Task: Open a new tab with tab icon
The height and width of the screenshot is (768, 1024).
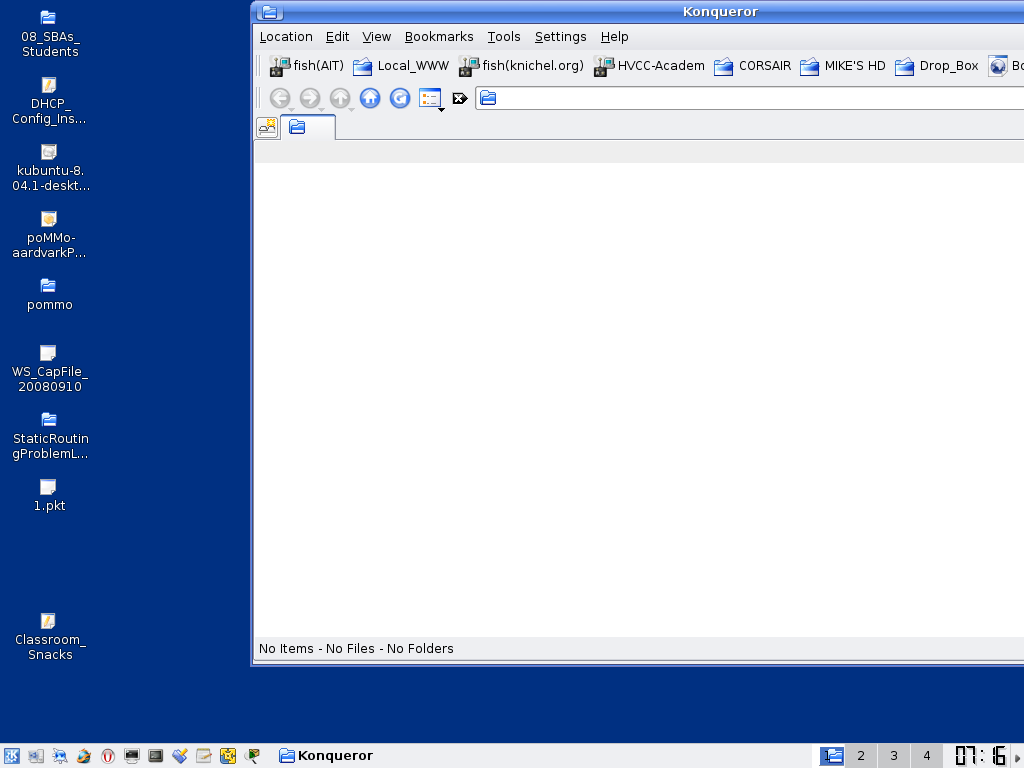Action: [x=267, y=127]
